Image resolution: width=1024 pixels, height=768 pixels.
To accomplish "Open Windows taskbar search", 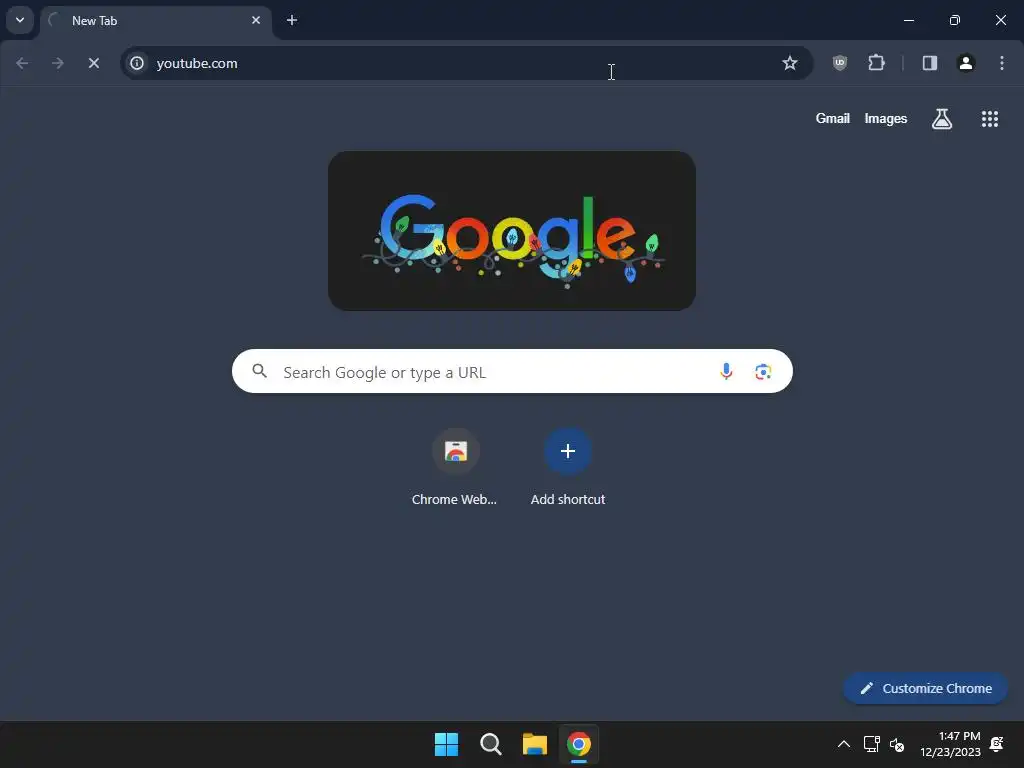I will (x=490, y=744).
